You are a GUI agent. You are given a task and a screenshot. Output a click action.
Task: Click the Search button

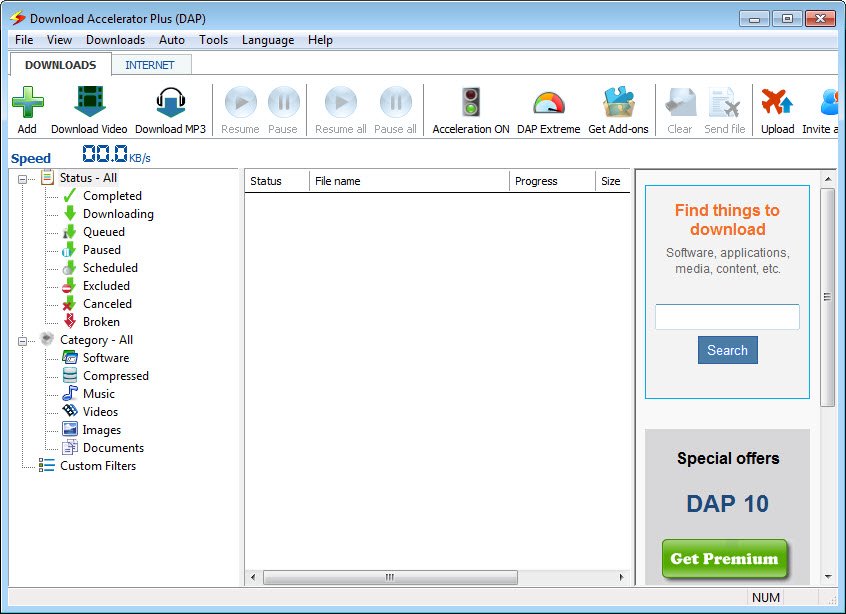click(727, 350)
